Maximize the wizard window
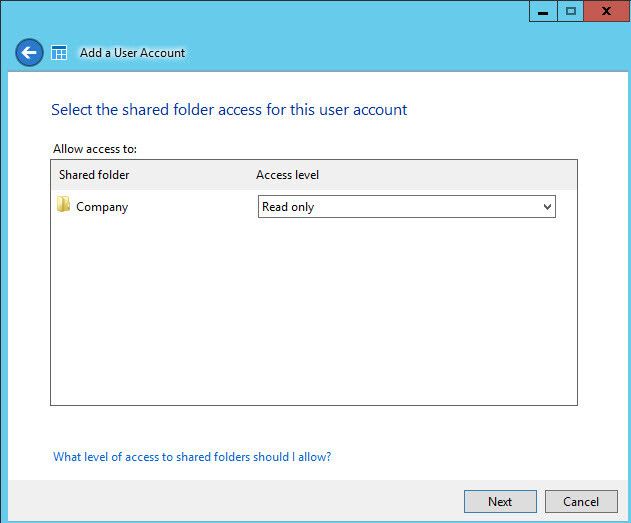This screenshot has width=631, height=523. (x=572, y=10)
